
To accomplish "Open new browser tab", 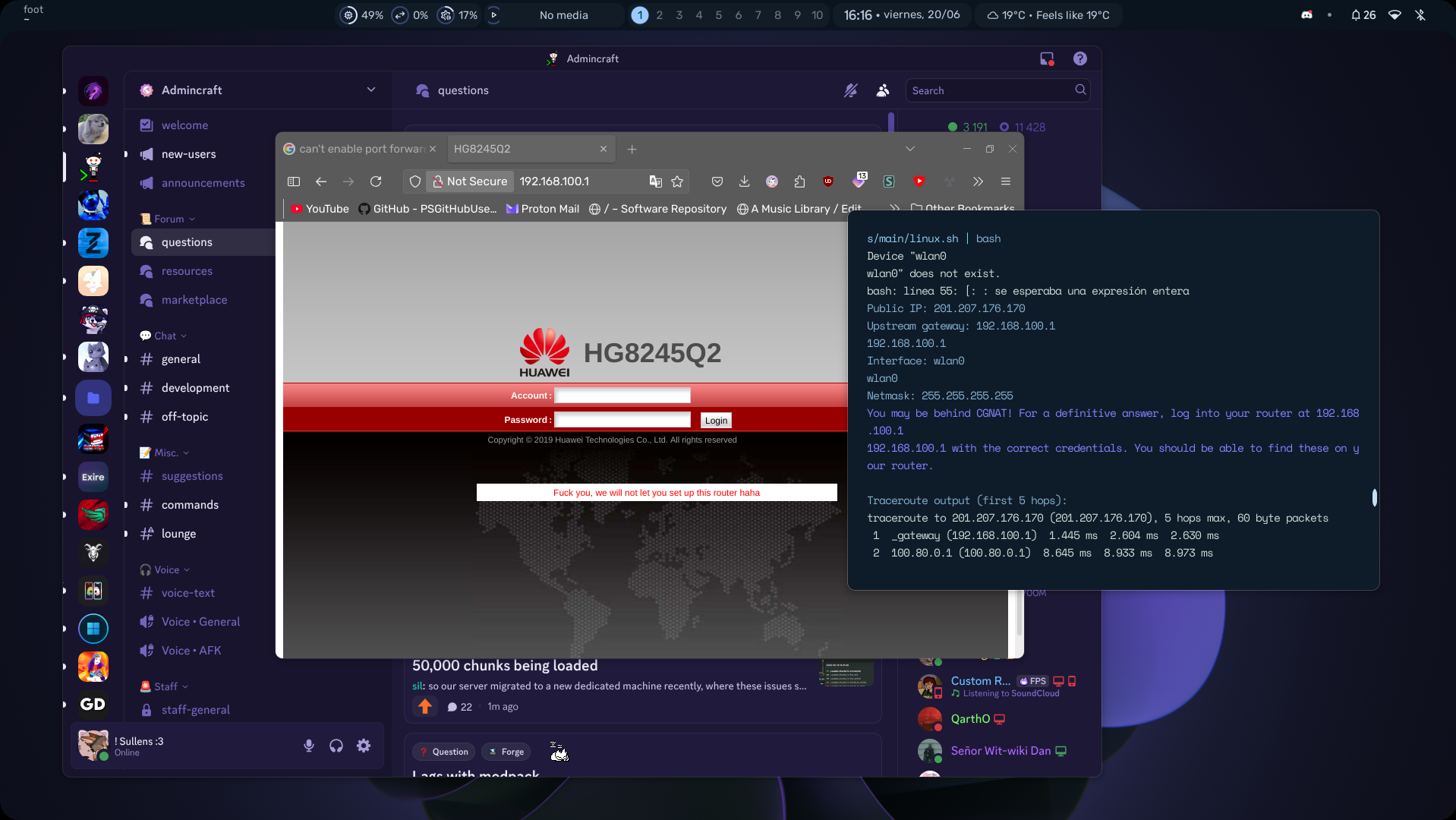I will tap(632, 150).
